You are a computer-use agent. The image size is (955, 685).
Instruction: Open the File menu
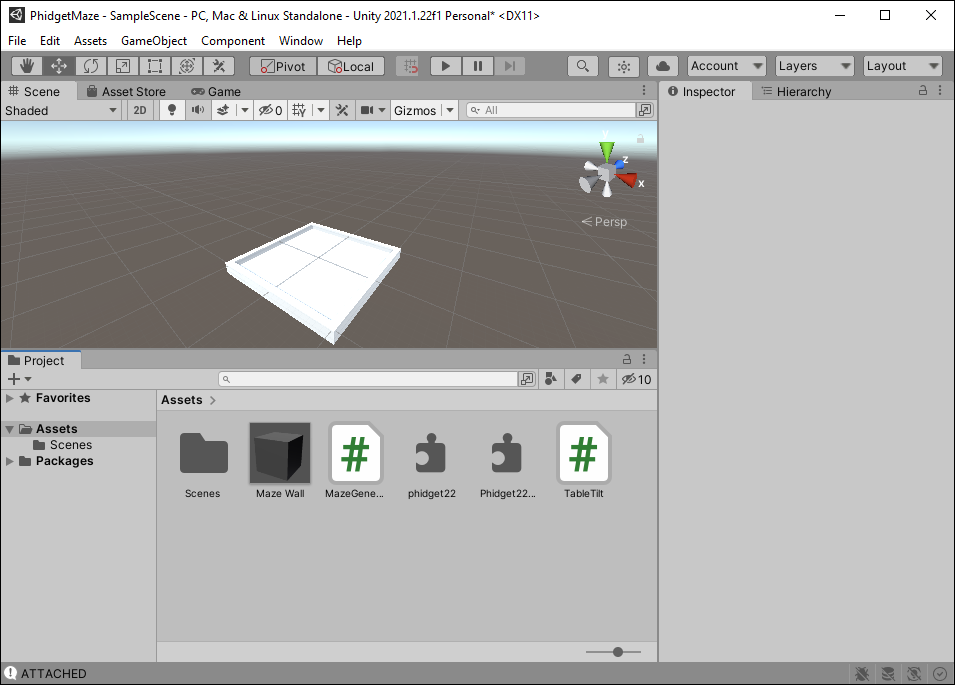tap(17, 41)
